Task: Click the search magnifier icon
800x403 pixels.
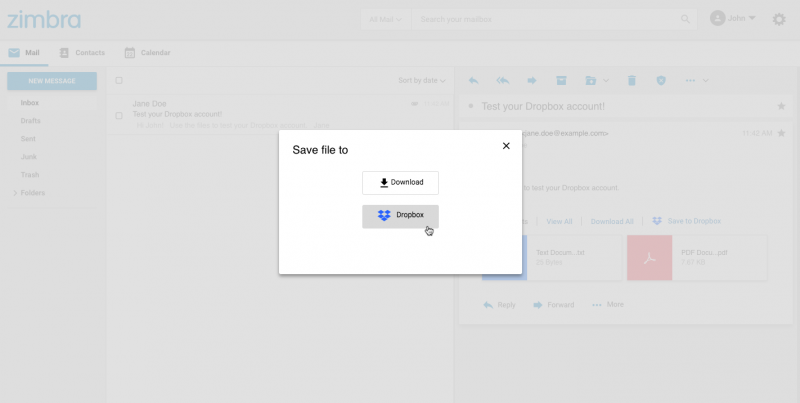Action: point(685,19)
